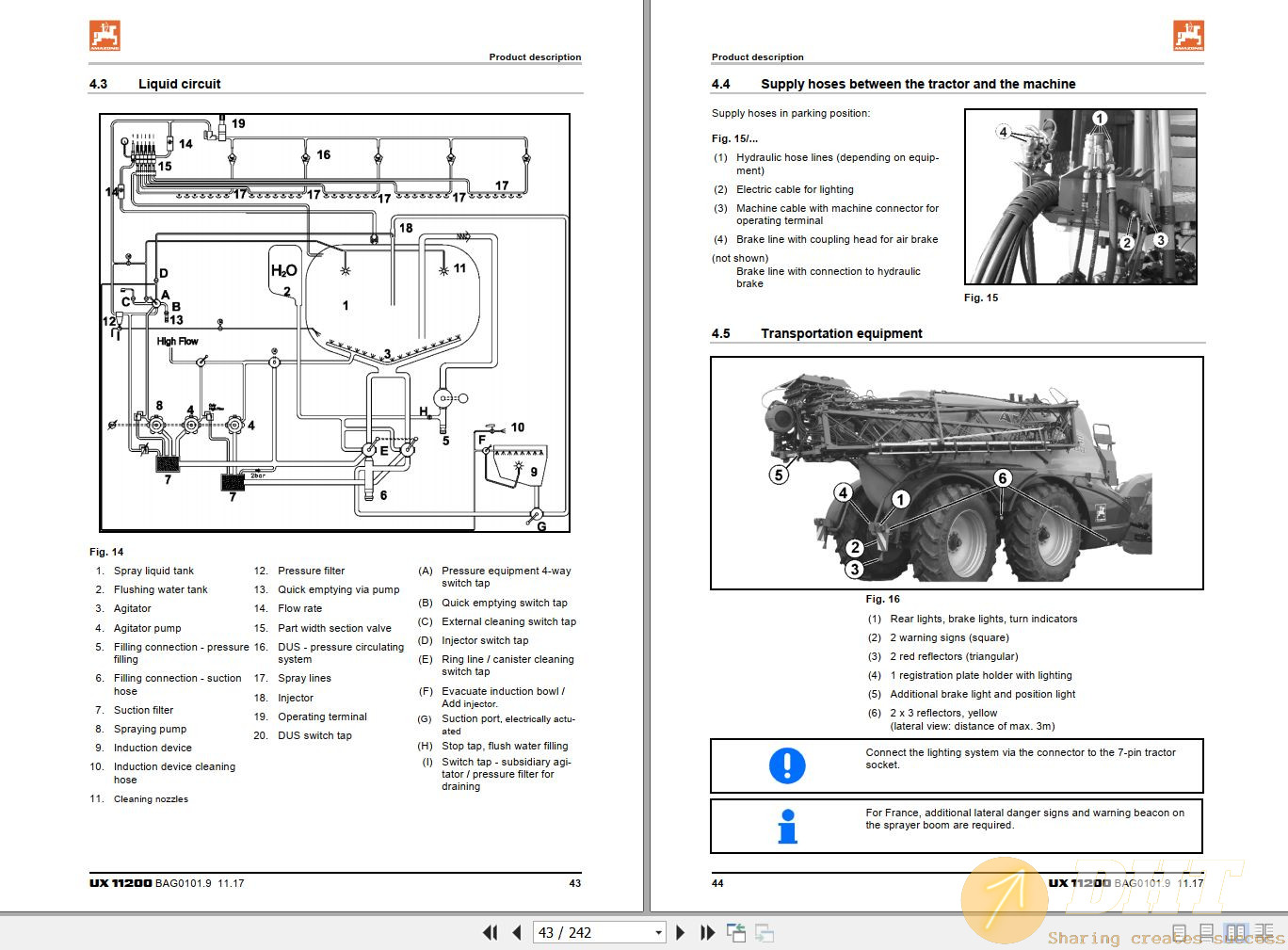The width and height of the screenshot is (1288, 950).
Task: Select heading 'Supply hoses between the tractor and the machine'
Action: 918,84
